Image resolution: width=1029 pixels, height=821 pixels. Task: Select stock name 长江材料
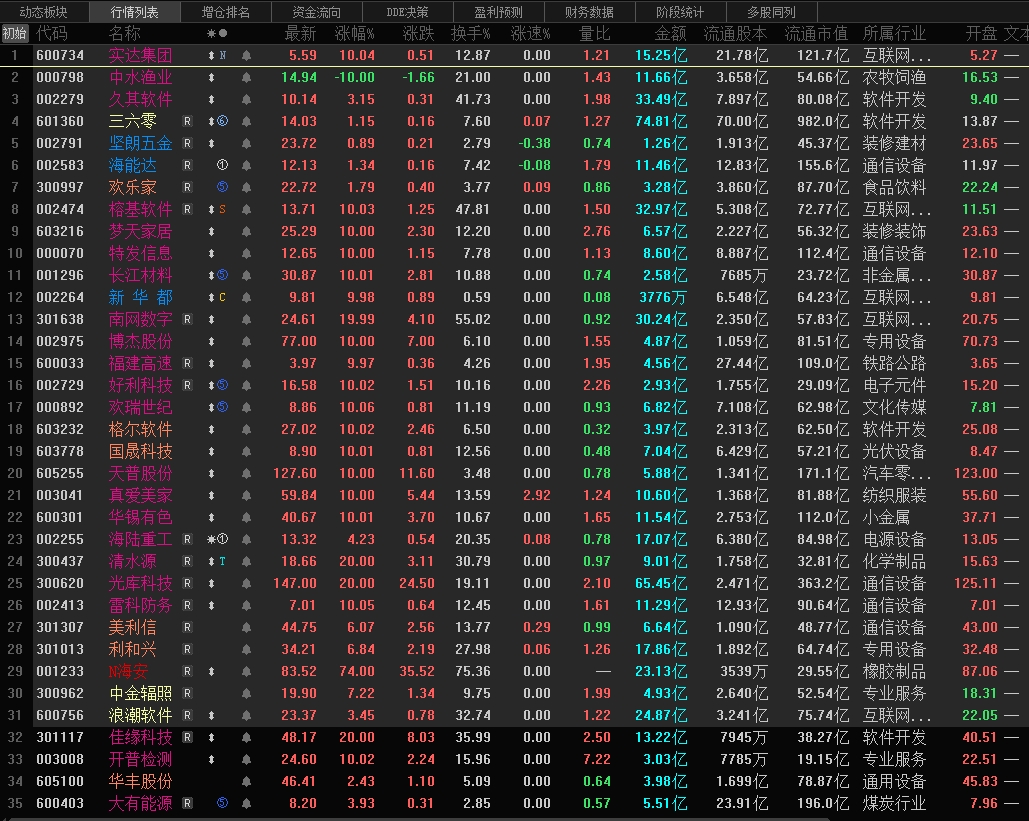pyautogui.click(x=140, y=276)
